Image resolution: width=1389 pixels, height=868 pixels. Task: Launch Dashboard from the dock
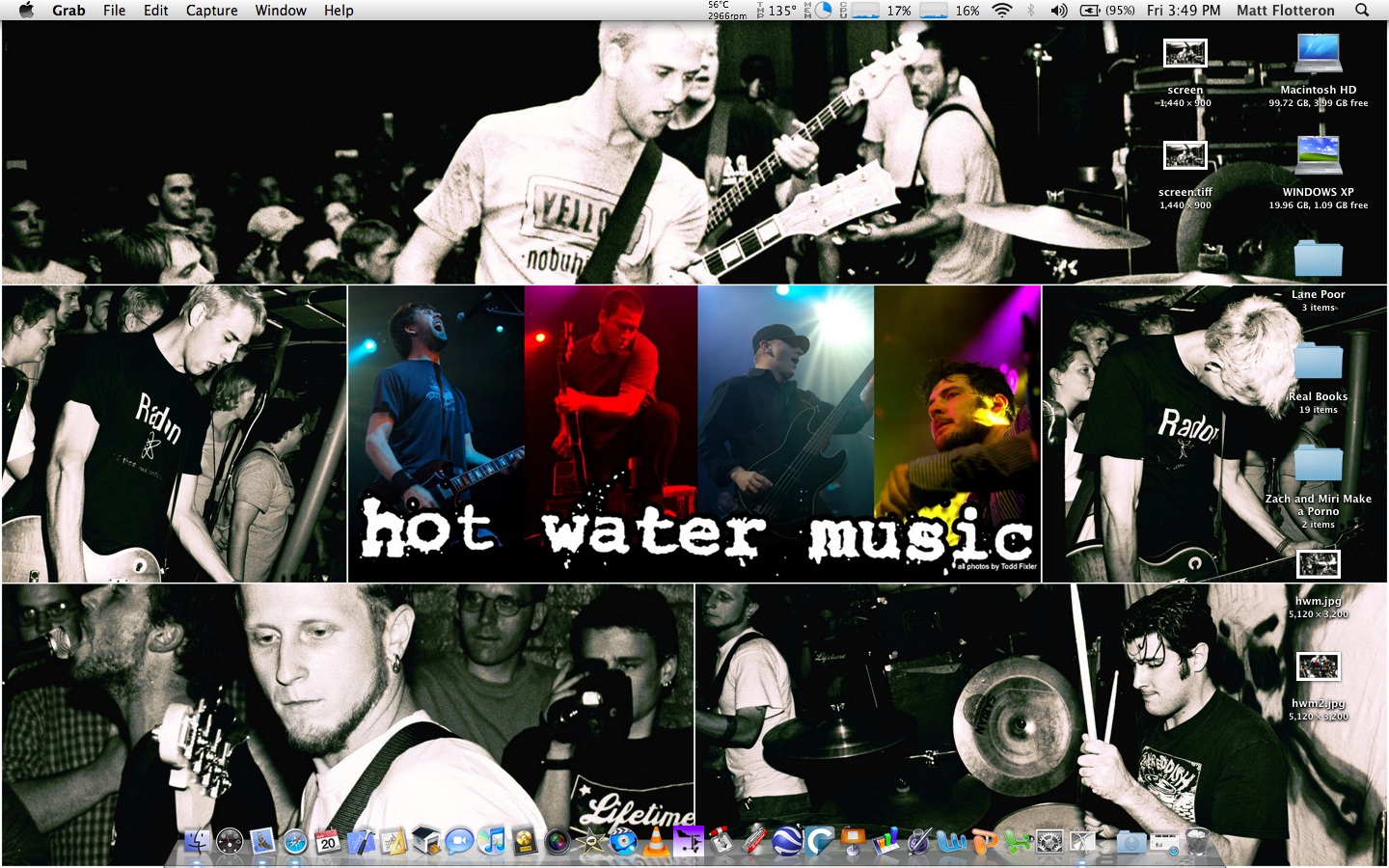[x=229, y=842]
